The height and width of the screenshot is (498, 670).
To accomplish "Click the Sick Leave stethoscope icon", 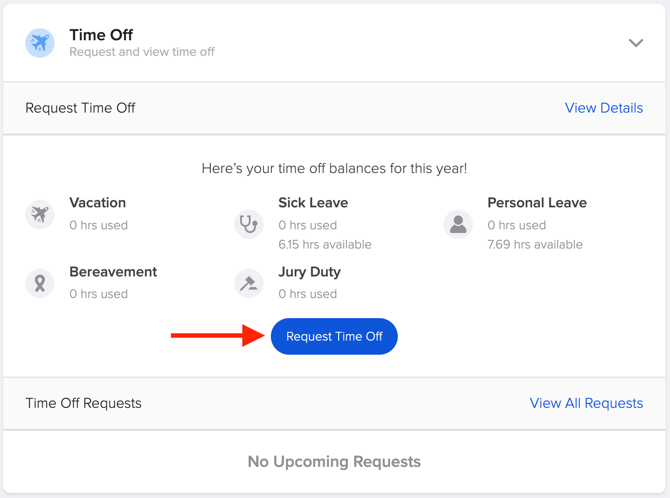I will point(249,224).
